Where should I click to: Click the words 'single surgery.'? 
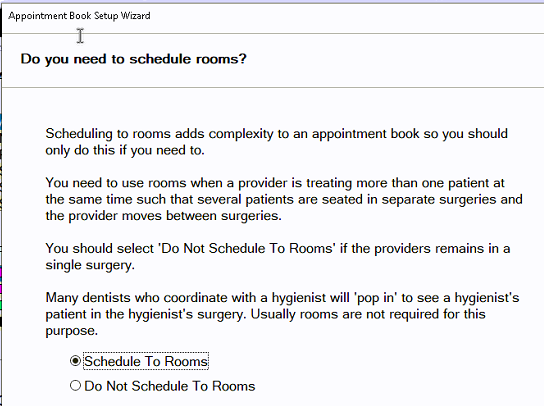tap(90, 265)
